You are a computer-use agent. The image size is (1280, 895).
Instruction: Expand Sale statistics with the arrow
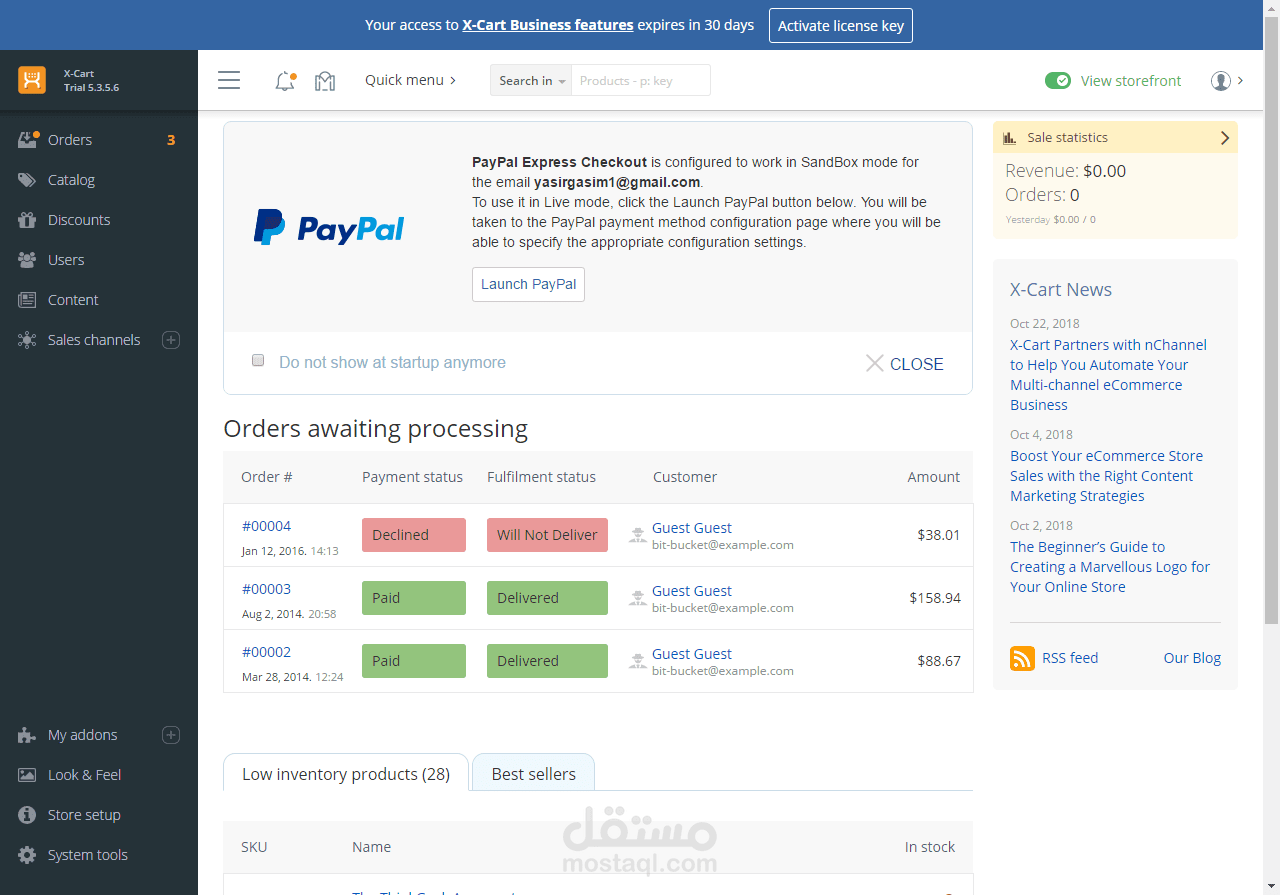click(x=1225, y=138)
